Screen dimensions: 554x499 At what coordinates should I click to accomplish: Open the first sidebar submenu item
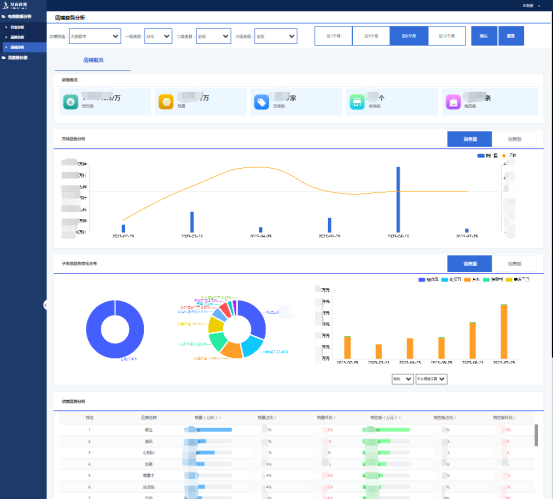pos(17,27)
